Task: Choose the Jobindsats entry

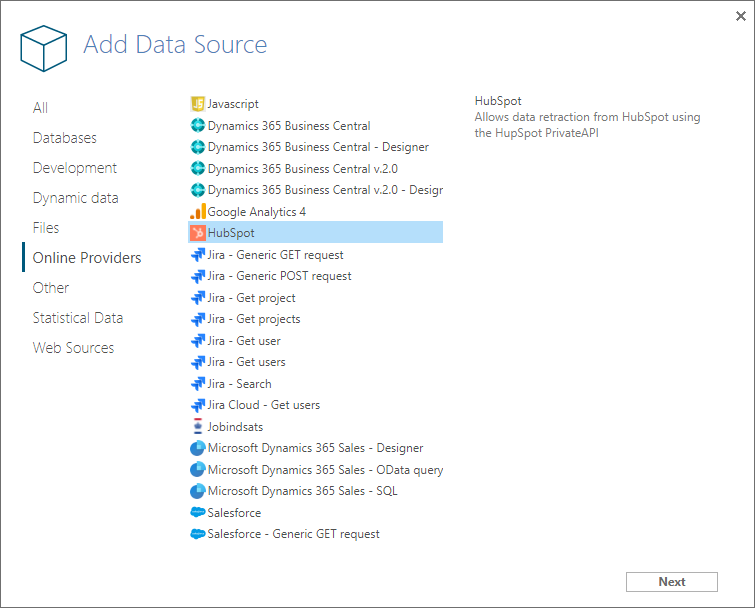Action: pyautogui.click(x=315, y=427)
